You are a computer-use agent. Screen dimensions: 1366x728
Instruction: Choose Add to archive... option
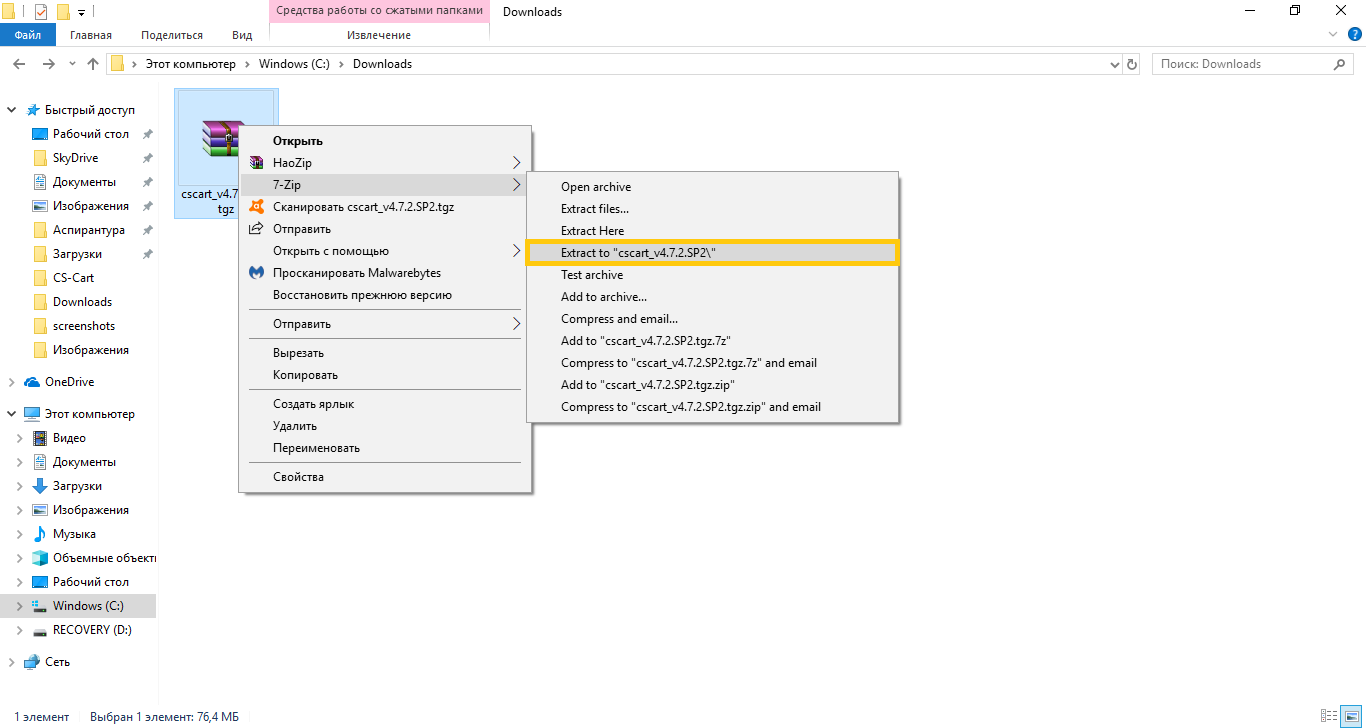[x=713, y=297]
